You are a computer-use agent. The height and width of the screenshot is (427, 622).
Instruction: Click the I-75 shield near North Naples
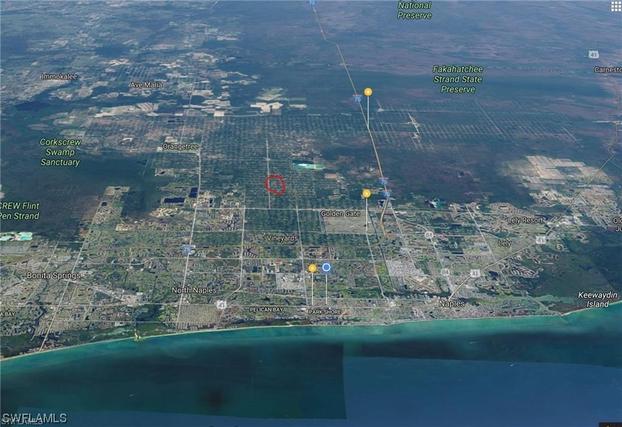point(187,249)
